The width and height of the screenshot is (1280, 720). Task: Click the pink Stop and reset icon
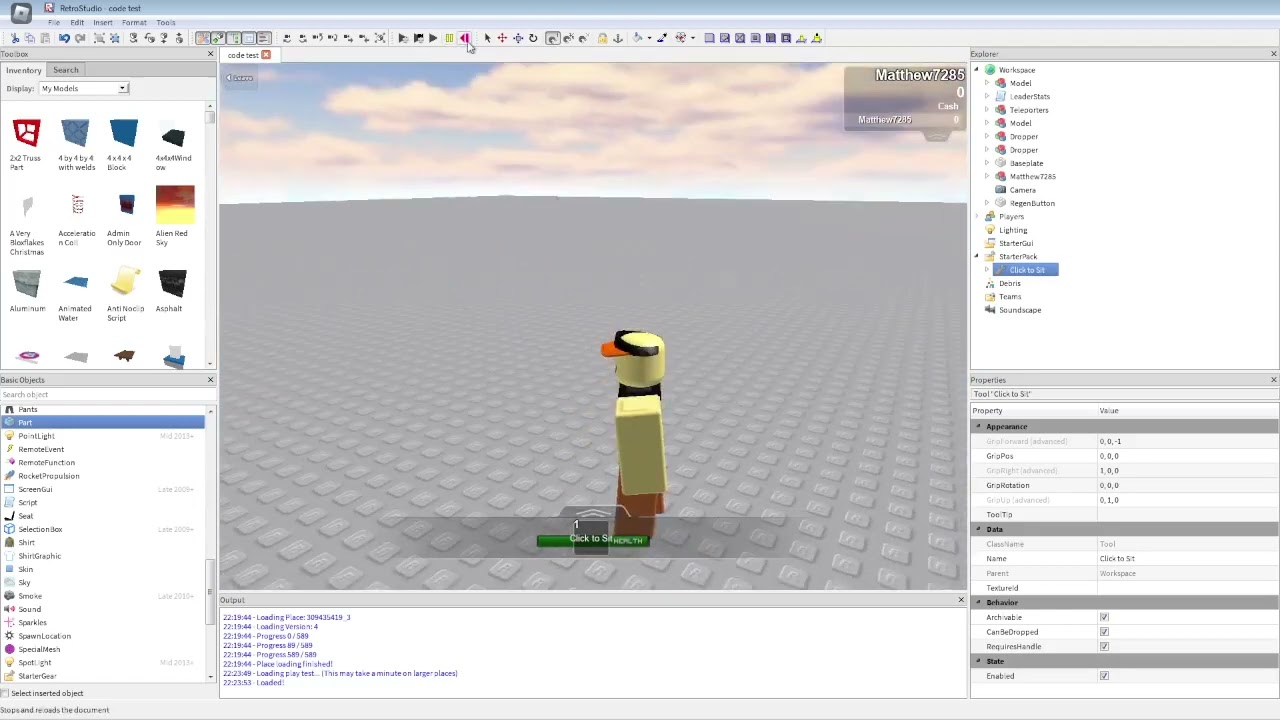[x=465, y=38]
